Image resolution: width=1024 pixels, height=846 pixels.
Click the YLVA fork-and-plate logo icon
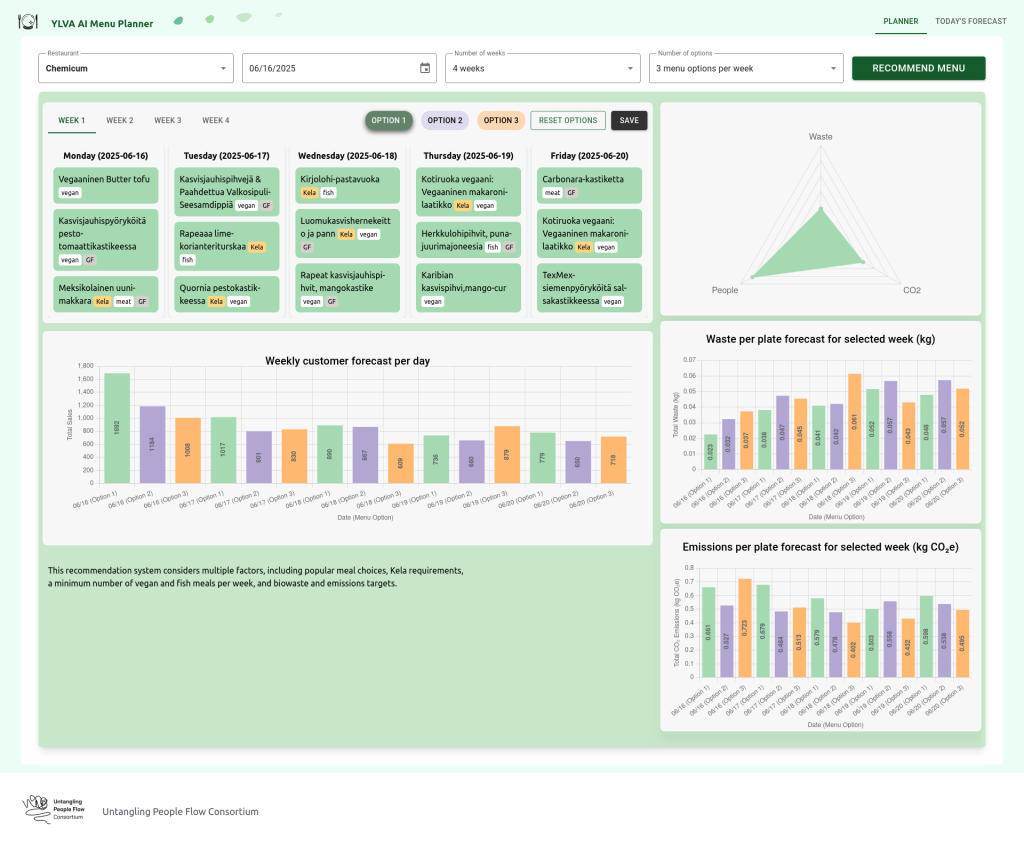pos(28,21)
